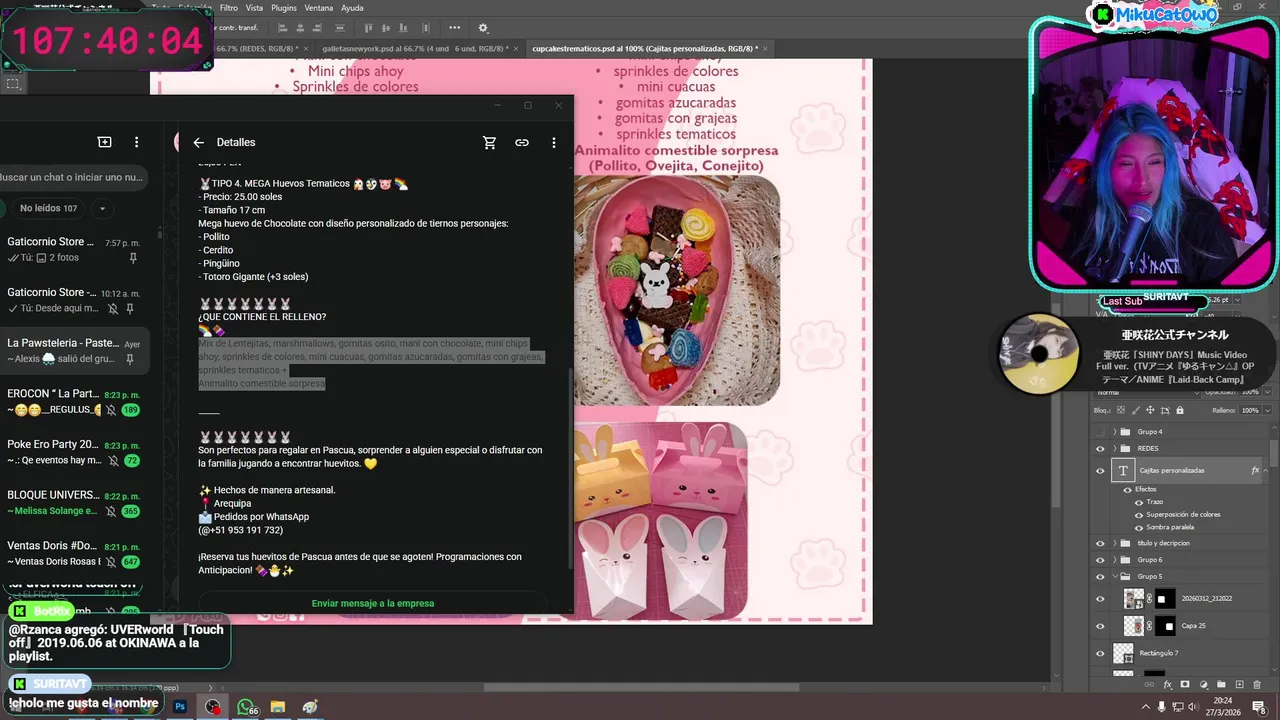Open the shopping cart in WhatsApp catalog
Image resolution: width=1280 pixels, height=720 pixels.
pyautogui.click(x=489, y=143)
